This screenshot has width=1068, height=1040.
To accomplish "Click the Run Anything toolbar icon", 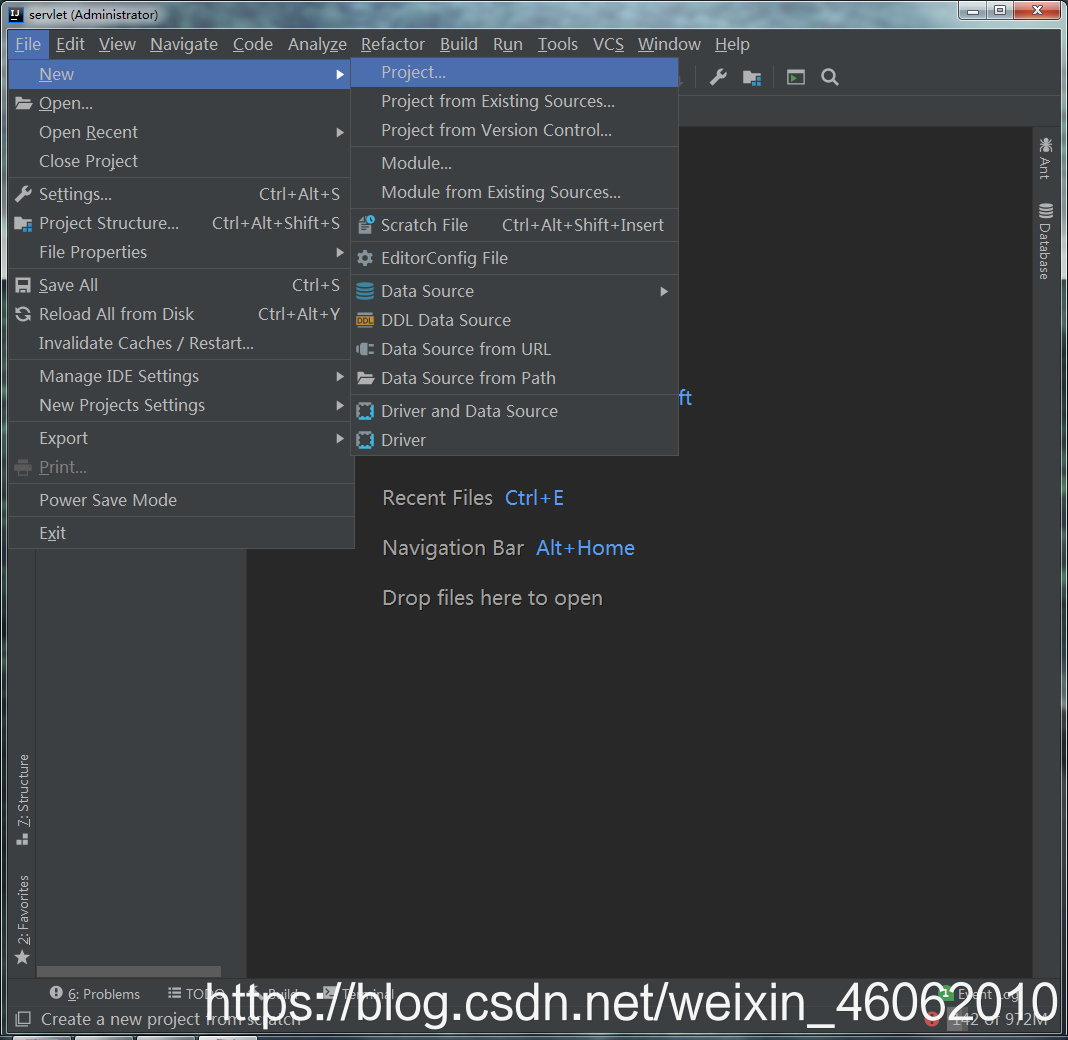I will point(796,77).
